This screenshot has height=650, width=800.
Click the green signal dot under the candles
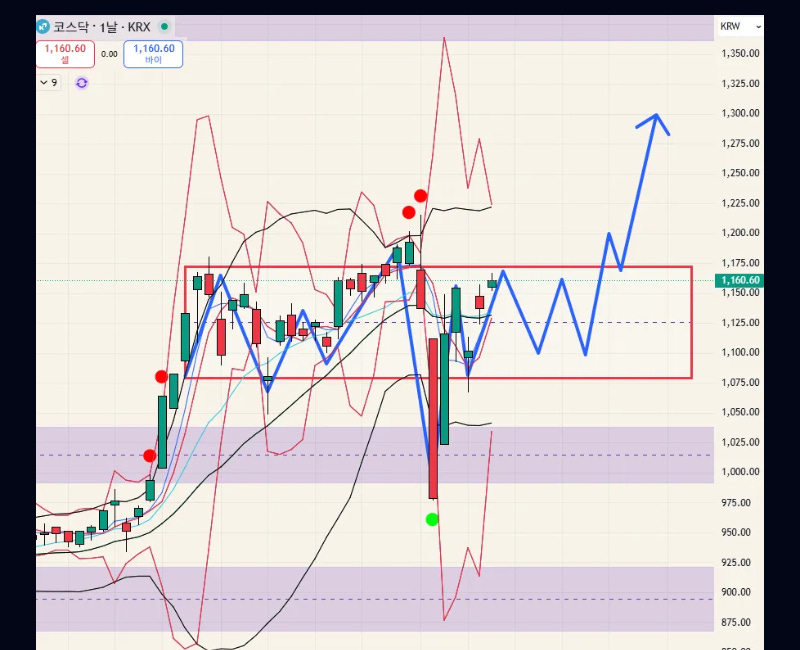432,520
